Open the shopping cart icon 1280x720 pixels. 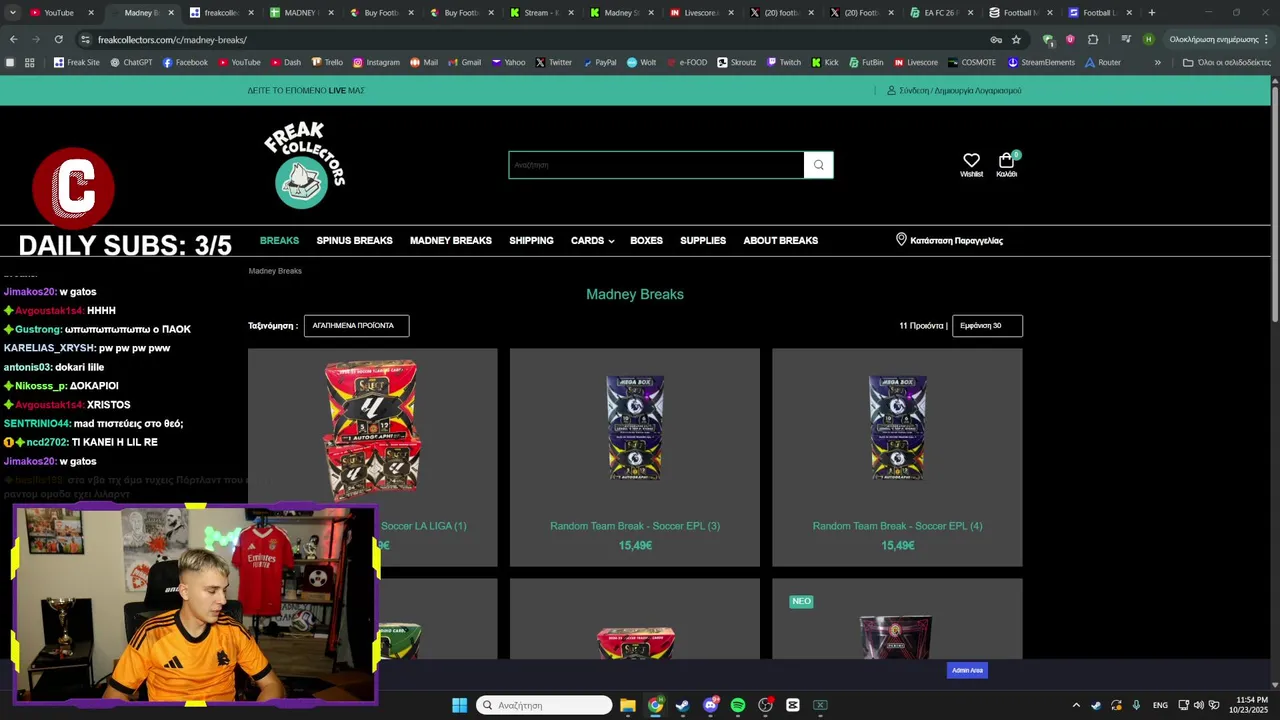click(x=1006, y=160)
